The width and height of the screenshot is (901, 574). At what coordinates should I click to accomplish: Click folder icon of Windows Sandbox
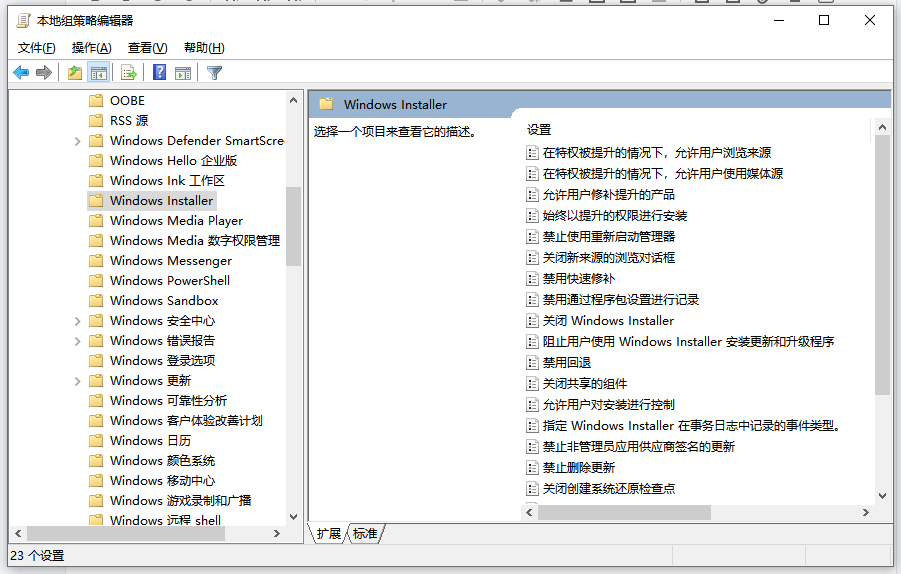tap(96, 301)
